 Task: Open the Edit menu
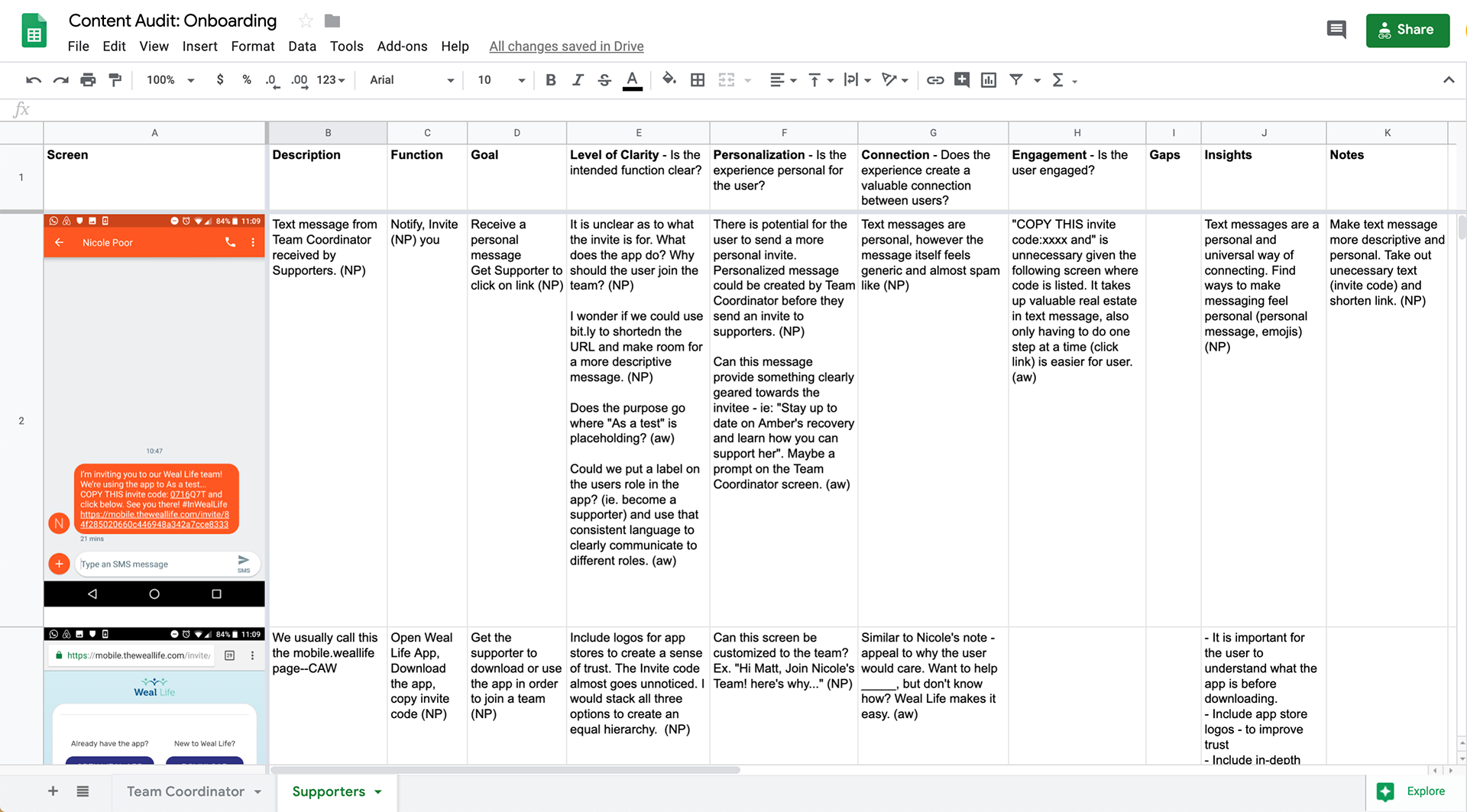[x=114, y=47]
